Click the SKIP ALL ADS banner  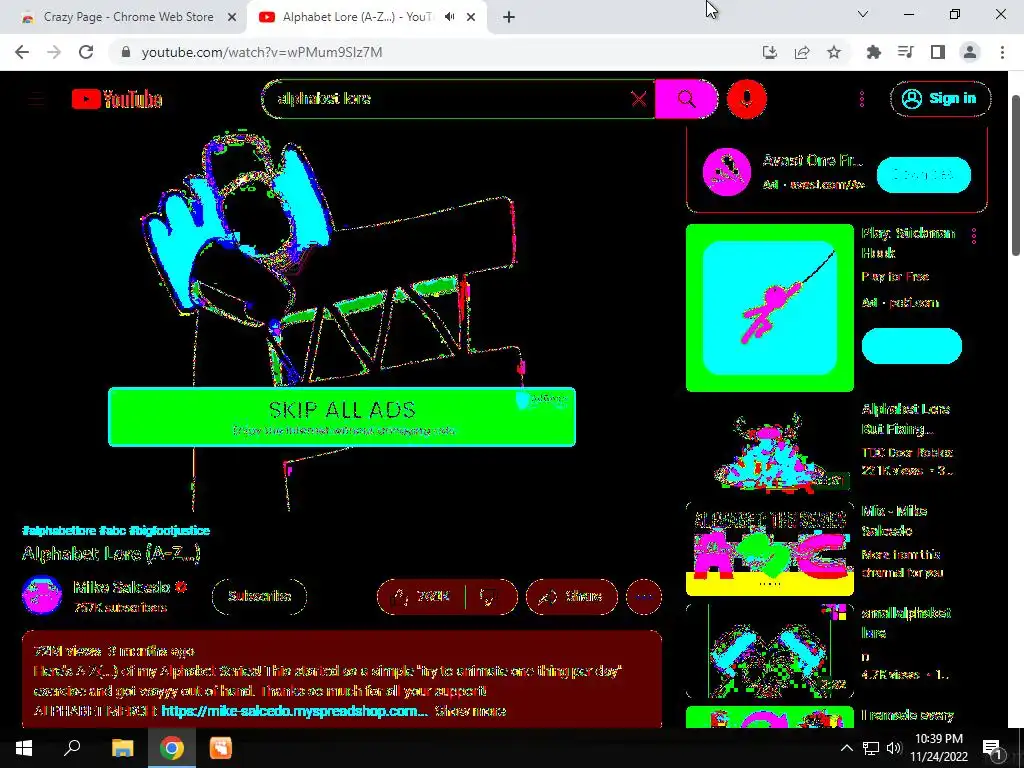point(342,417)
